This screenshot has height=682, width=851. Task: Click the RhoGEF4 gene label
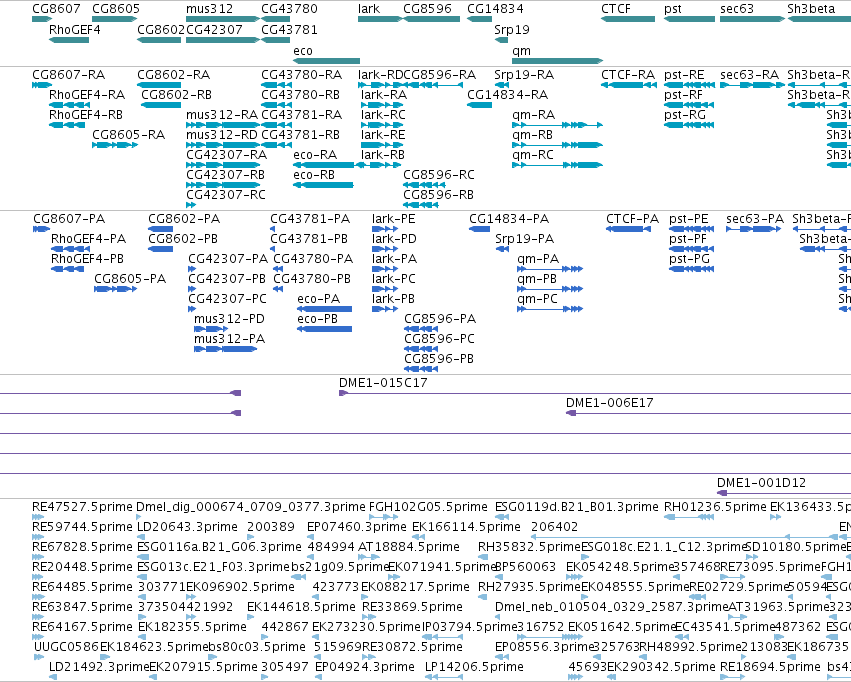pyautogui.click(x=74, y=29)
